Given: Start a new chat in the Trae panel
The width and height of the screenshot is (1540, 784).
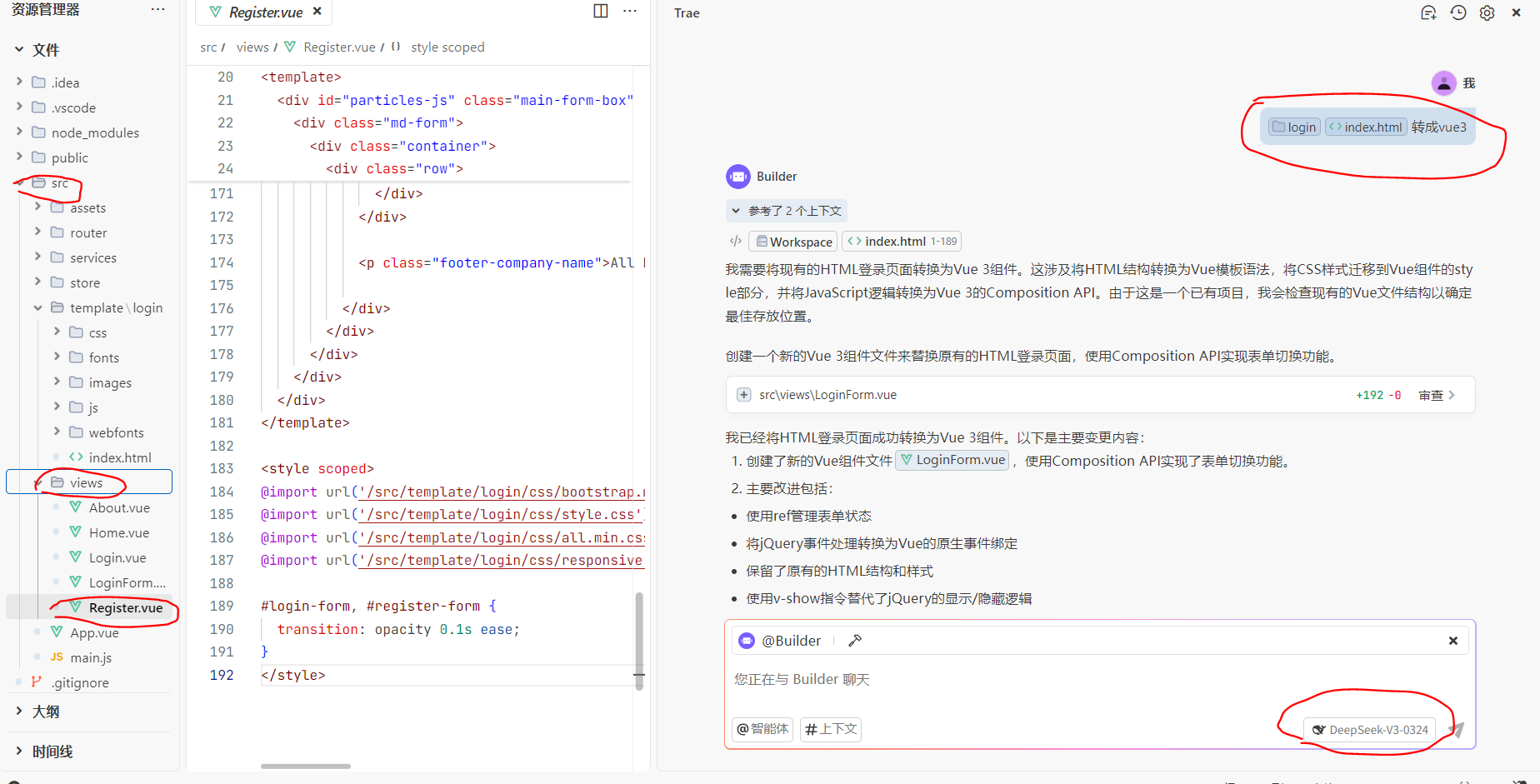Looking at the screenshot, I should pos(1428,13).
